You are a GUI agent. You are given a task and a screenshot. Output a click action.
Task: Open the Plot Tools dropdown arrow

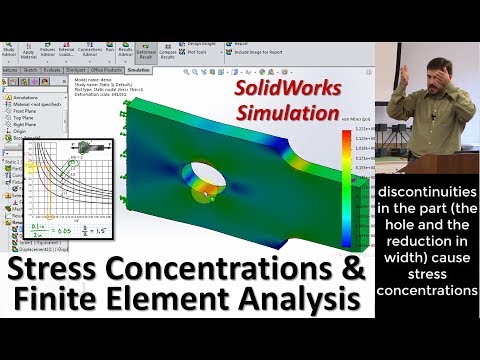click(x=221, y=53)
